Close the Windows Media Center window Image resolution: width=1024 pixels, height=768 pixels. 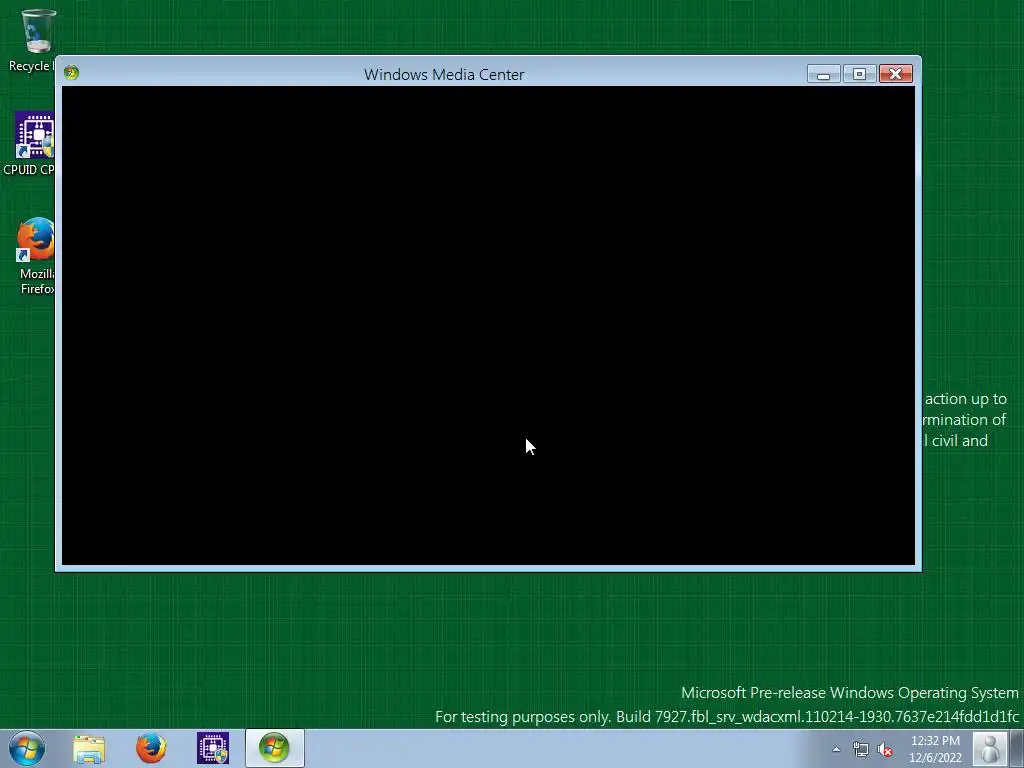pyautogui.click(x=895, y=74)
